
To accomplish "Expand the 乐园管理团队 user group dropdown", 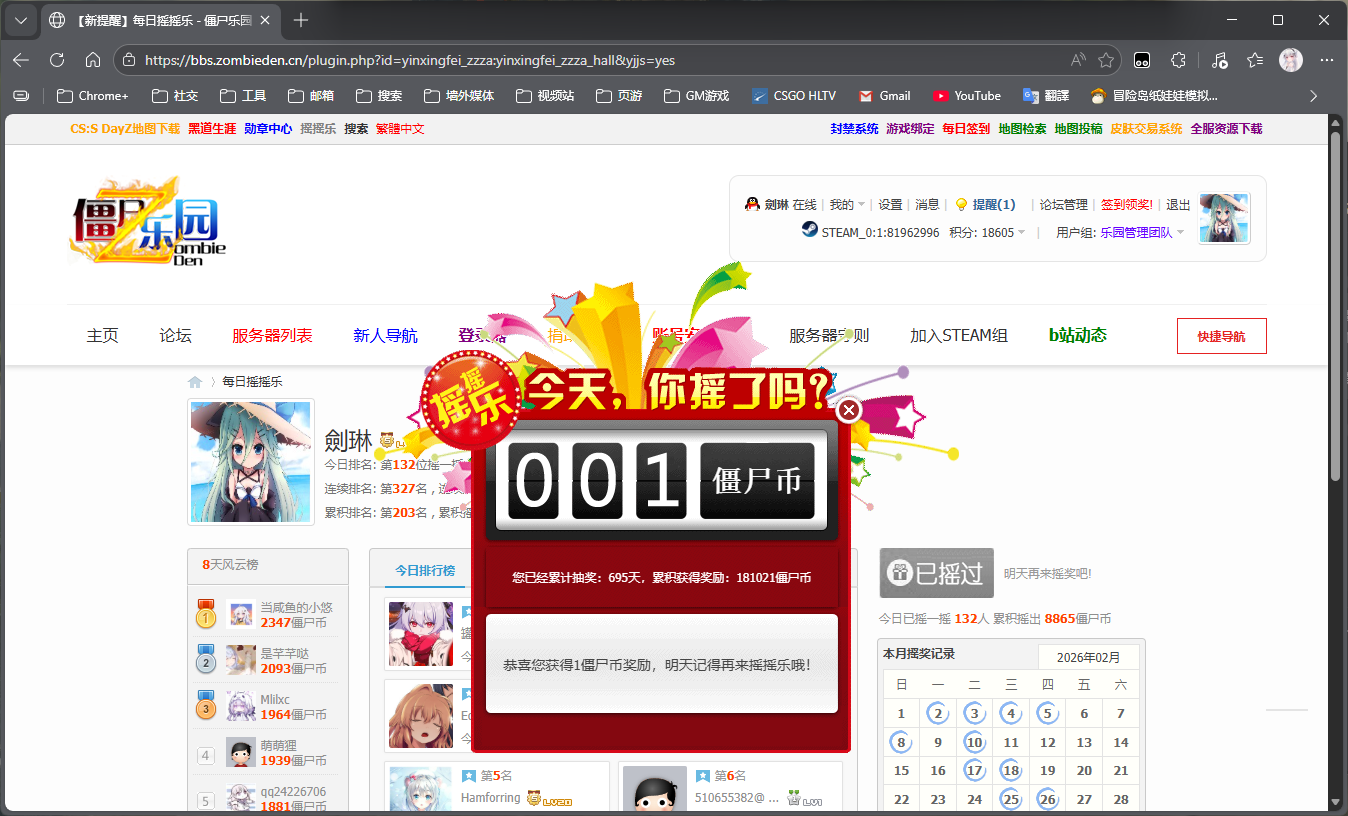I will 1180,232.
